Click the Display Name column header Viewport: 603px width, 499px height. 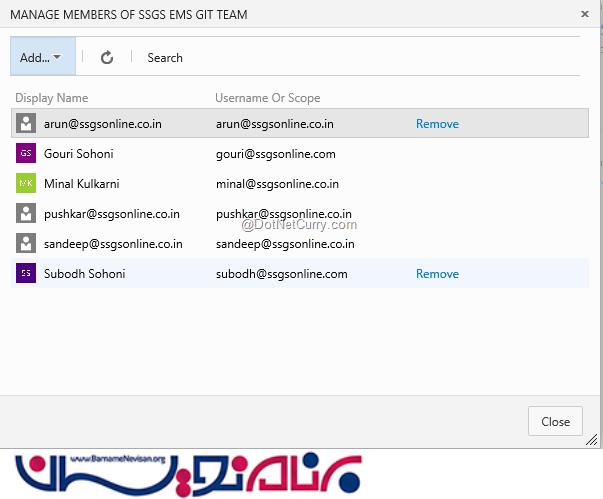[52, 98]
